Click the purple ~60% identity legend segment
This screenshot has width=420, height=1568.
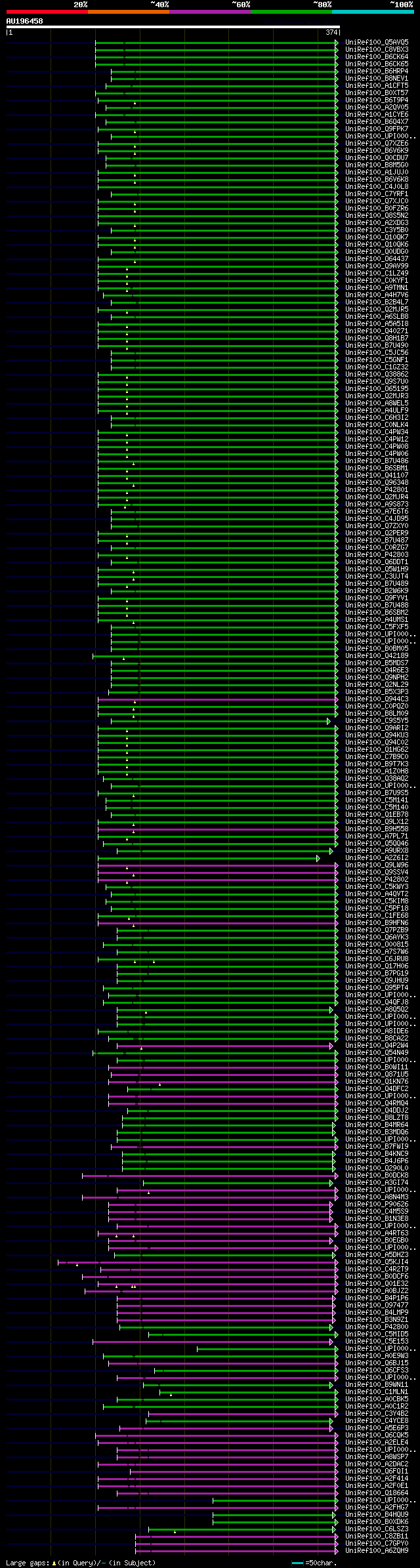[x=209, y=12]
